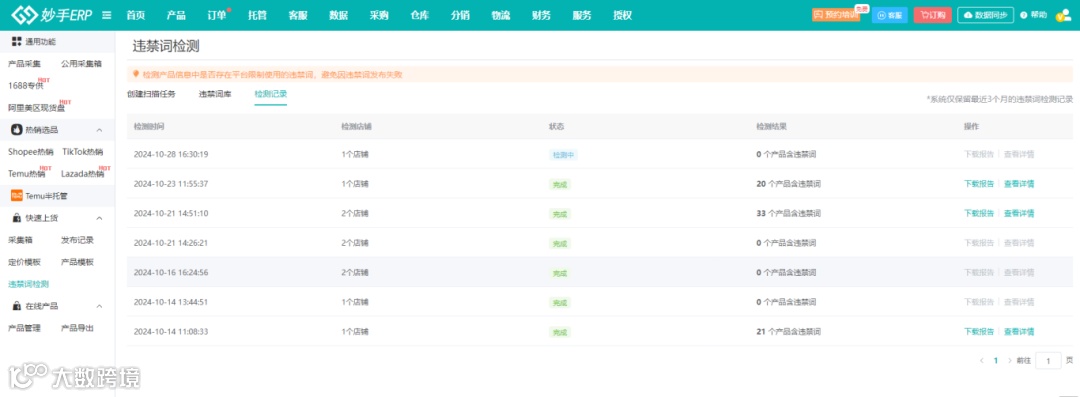Screen dimensions: 1080x397
Task: Go to next page arrow
Action: [x=1010, y=360]
